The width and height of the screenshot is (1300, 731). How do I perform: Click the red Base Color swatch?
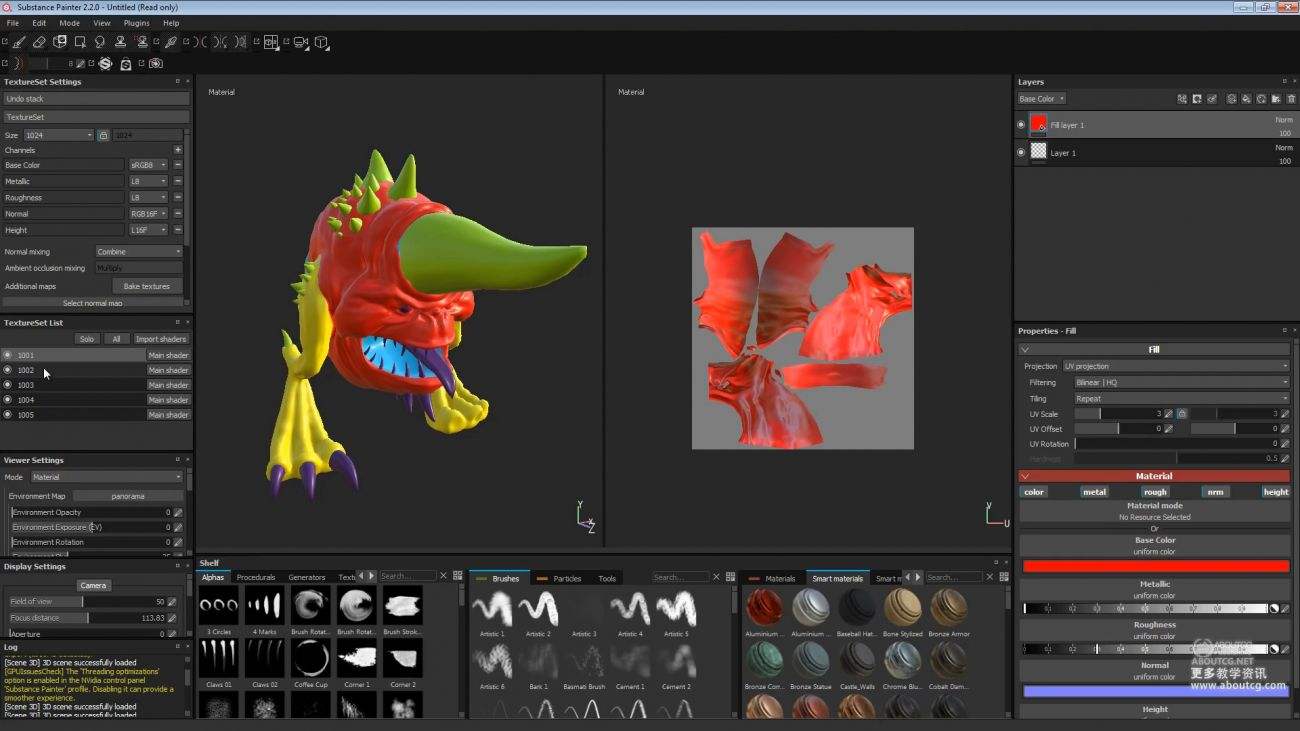(1155, 565)
